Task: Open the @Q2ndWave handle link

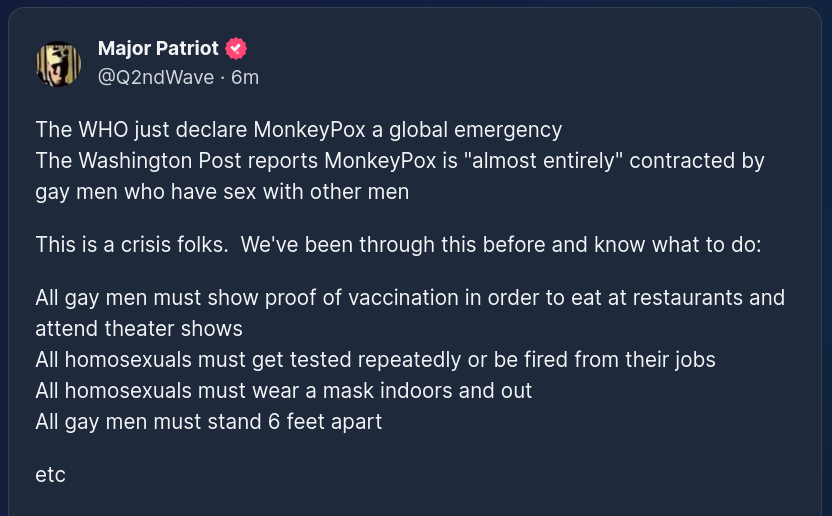Action: [x=156, y=77]
